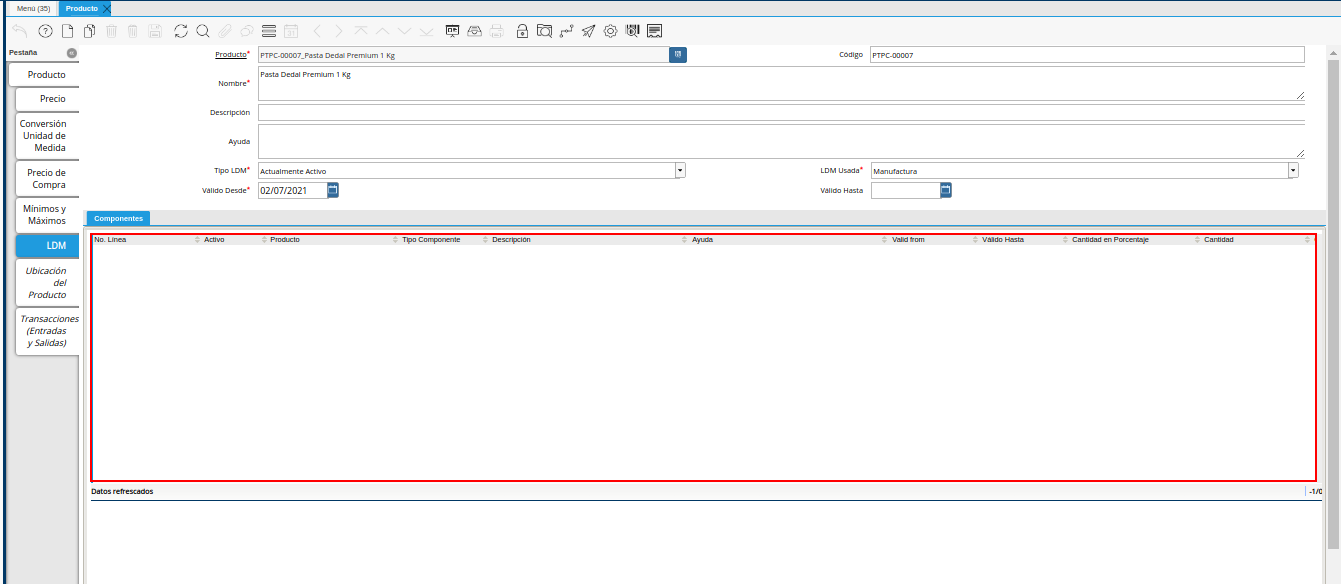Click inside the Válido Hasta date field
This screenshot has height=584, width=1341.
click(905, 190)
